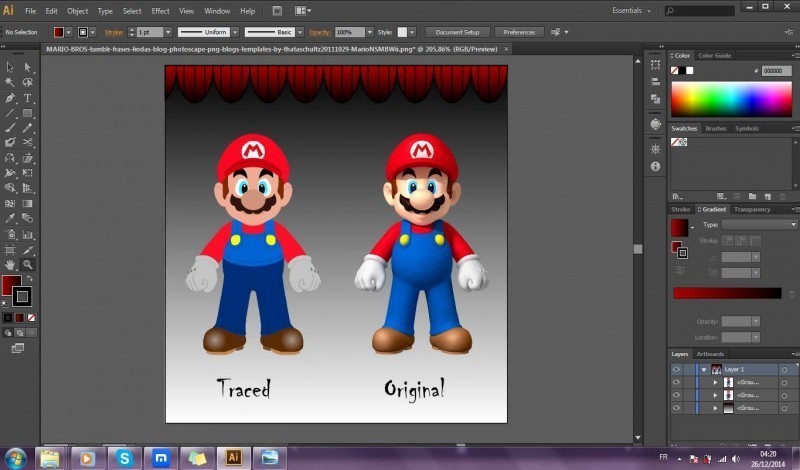Open the Opacity dropdown in control bar

point(370,32)
